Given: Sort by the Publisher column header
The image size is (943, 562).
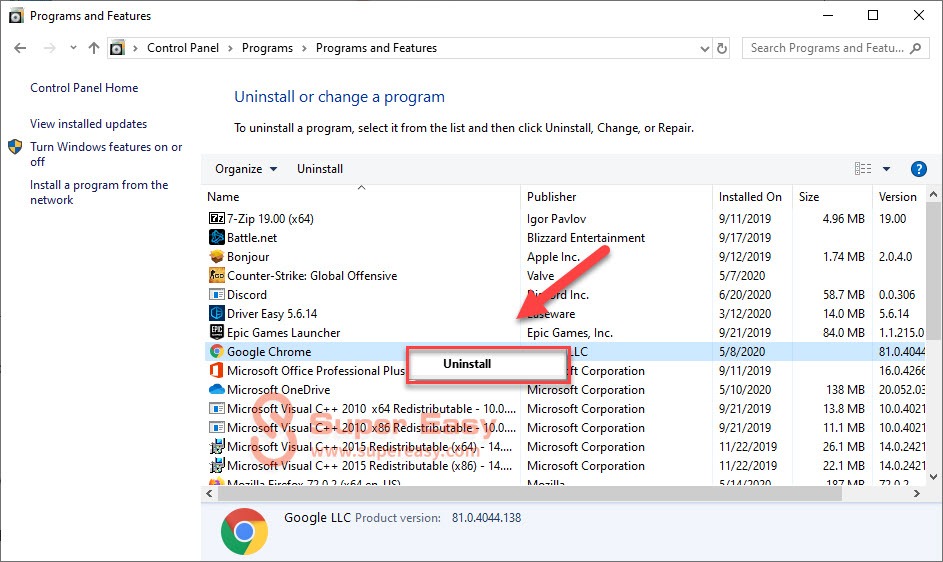Looking at the screenshot, I should [x=551, y=197].
